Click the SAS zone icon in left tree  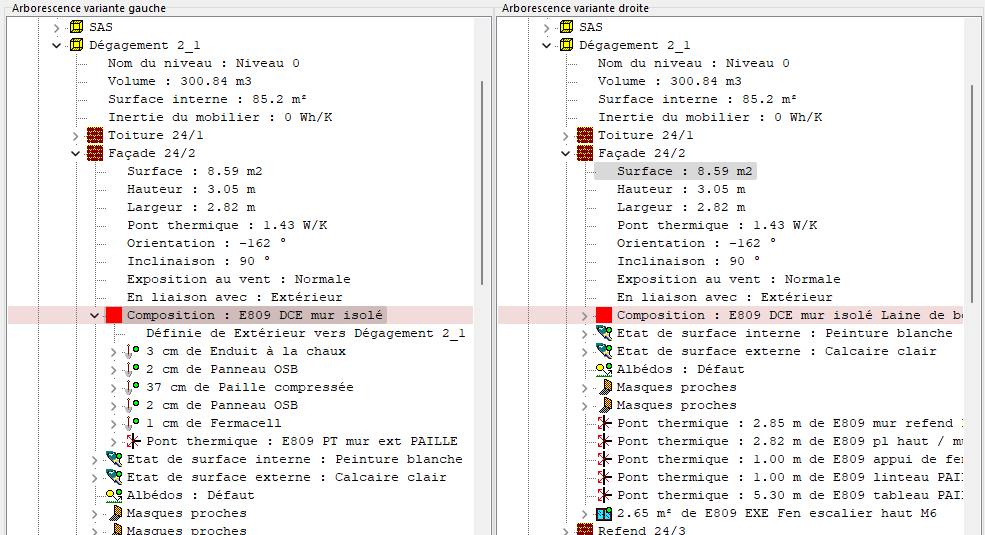point(76,27)
